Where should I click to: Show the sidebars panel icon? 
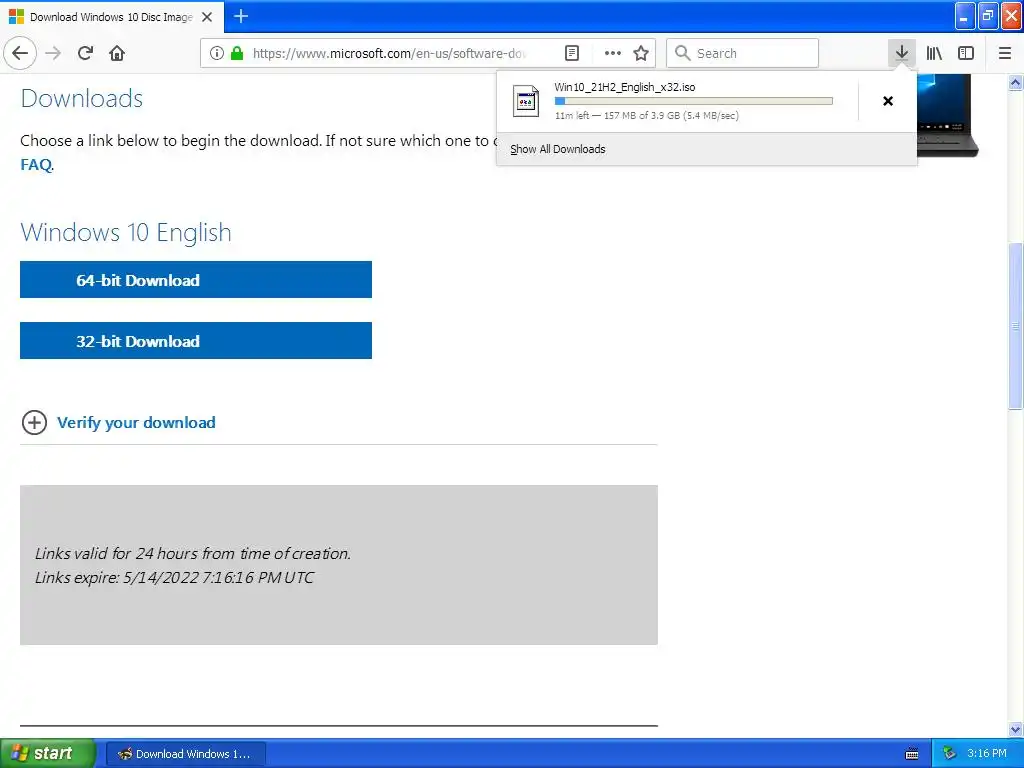point(966,53)
